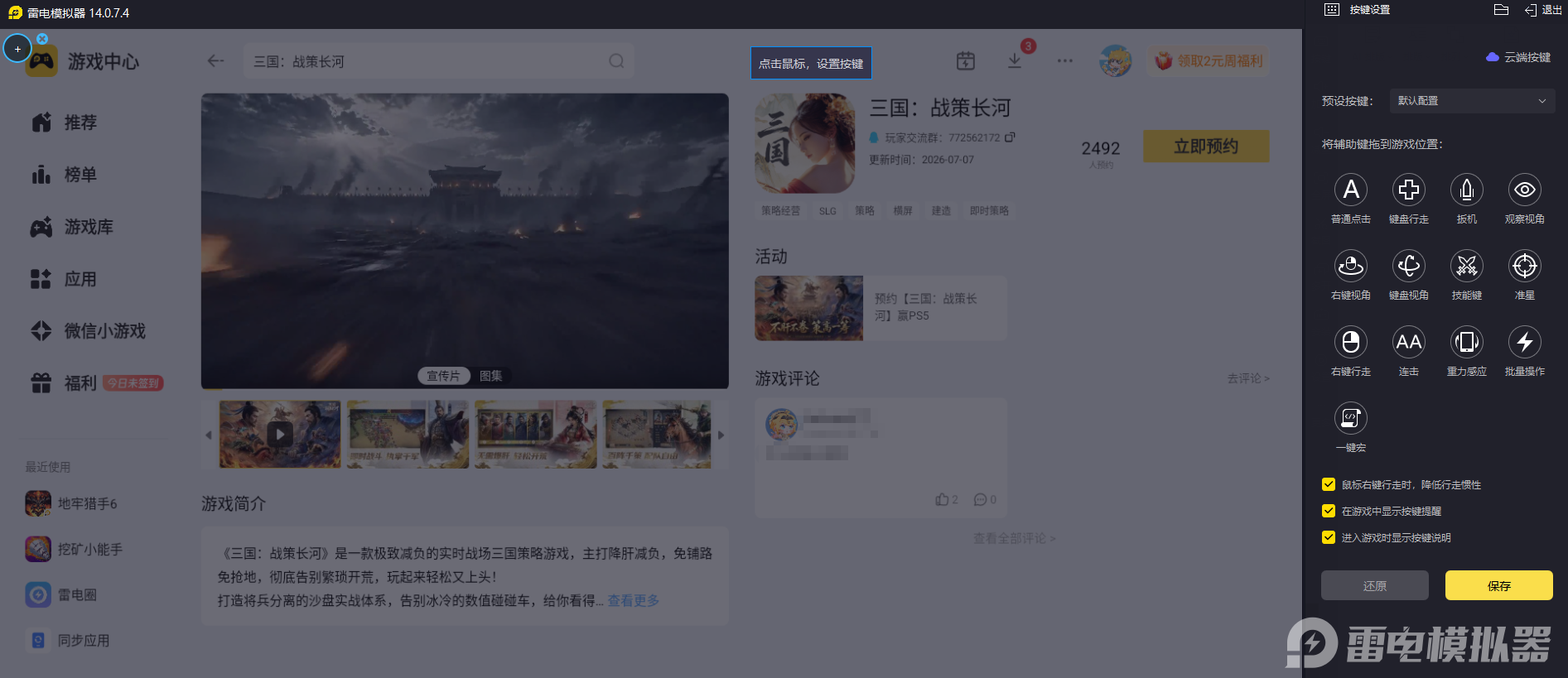The height and width of the screenshot is (678, 1568).
Task: Follow 查看更多 link in game intro
Action: (634, 600)
